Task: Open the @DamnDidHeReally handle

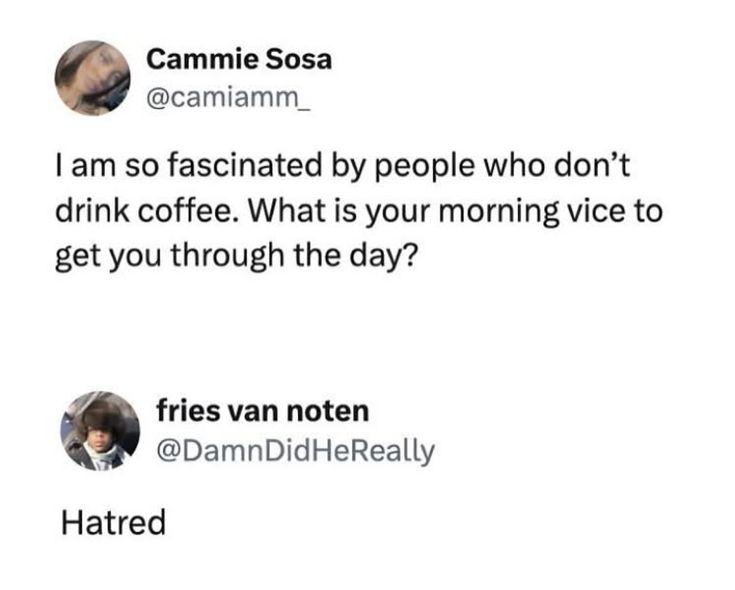Action: [295, 451]
